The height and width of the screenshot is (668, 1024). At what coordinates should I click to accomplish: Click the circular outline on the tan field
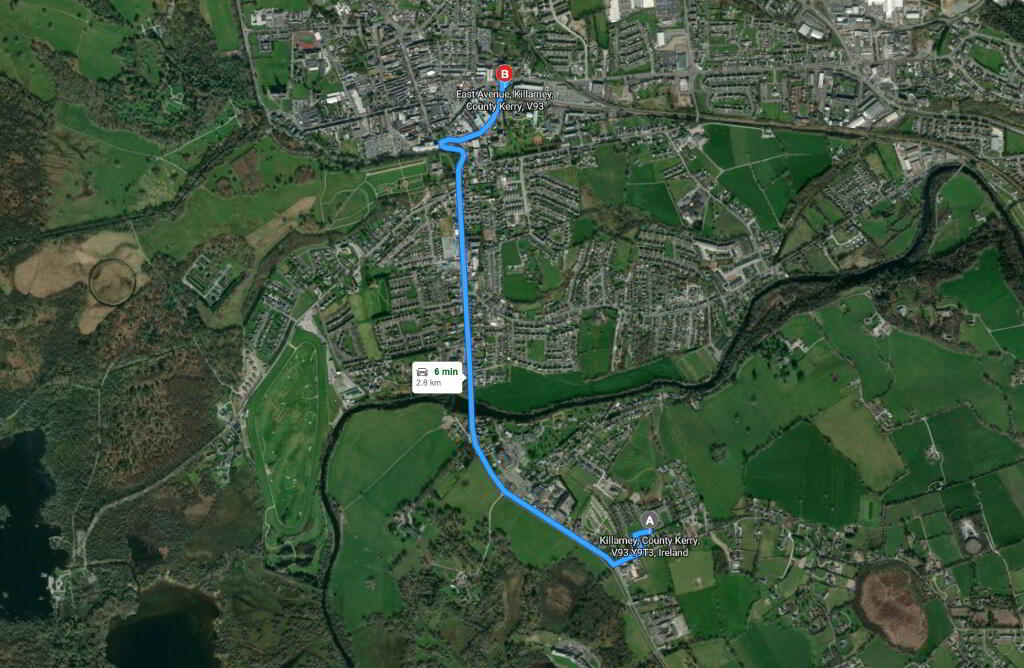112,282
